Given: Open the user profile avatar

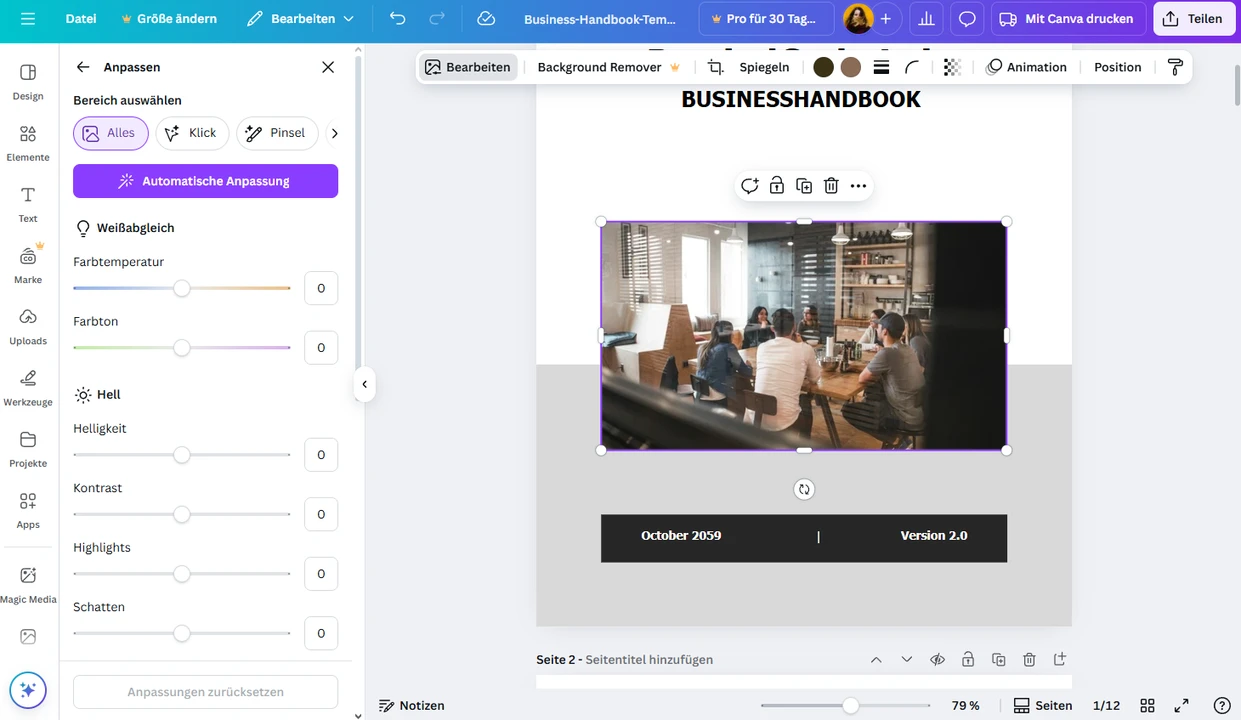Looking at the screenshot, I should click(858, 19).
